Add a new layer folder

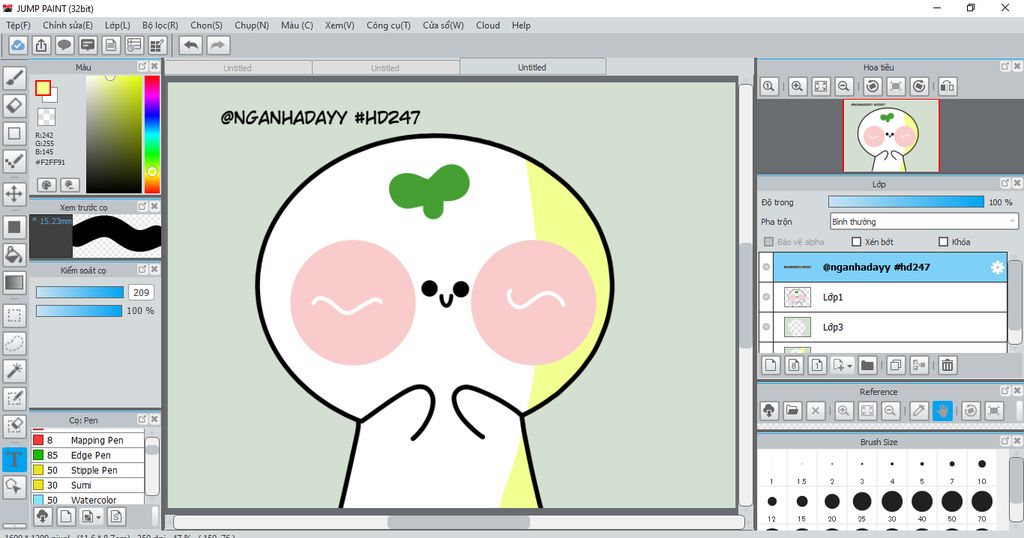[867, 366]
